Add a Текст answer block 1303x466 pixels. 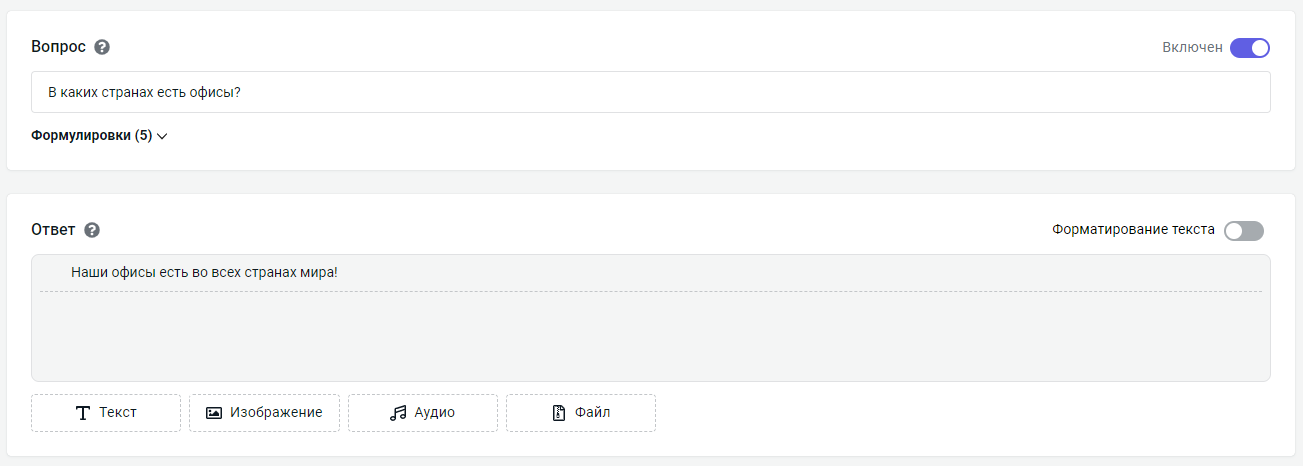[106, 413]
